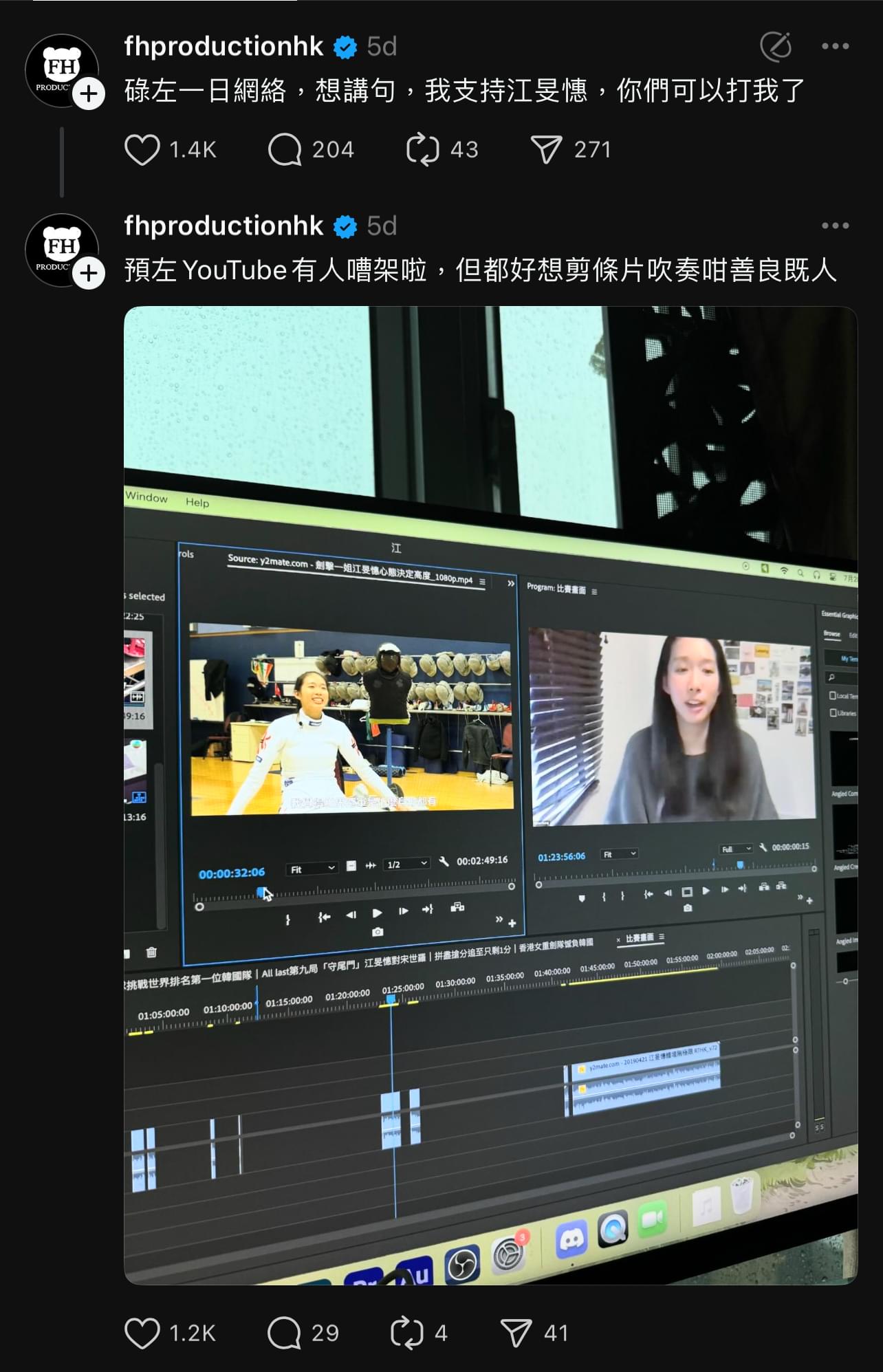
Task: Click Go to Out in Source monitor
Action: [428, 909]
